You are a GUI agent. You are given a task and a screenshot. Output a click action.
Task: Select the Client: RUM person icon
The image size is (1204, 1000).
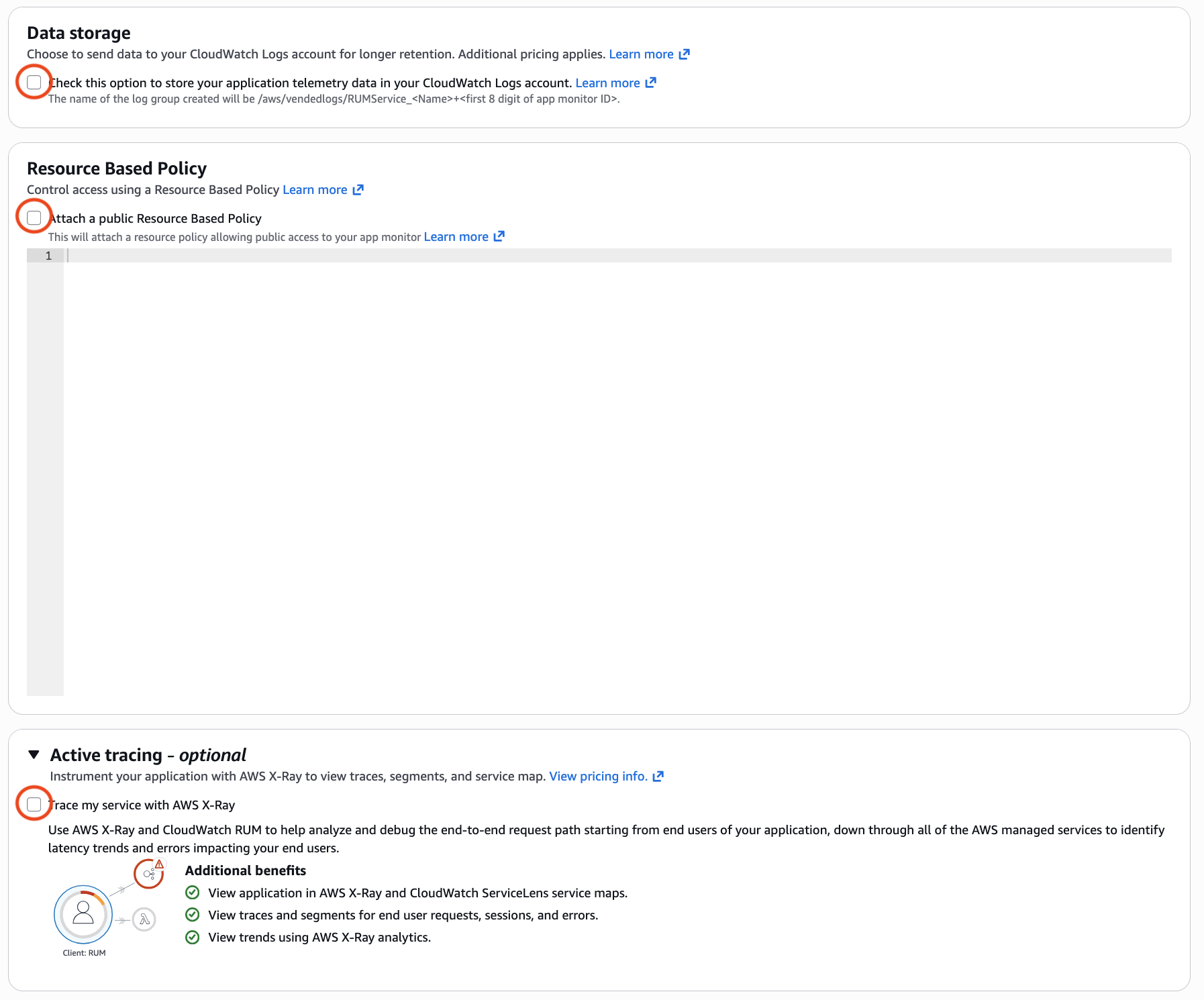click(x=83, y=913)
